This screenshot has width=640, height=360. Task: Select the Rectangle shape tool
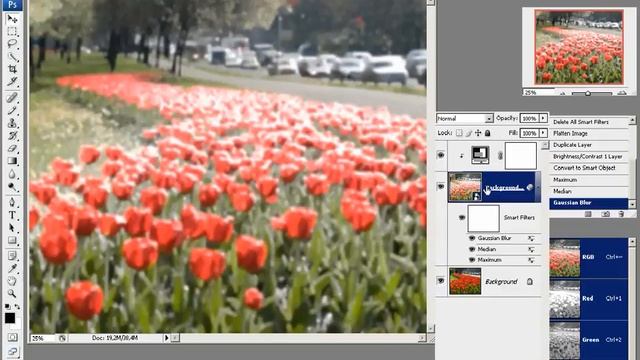coord(12,240)
